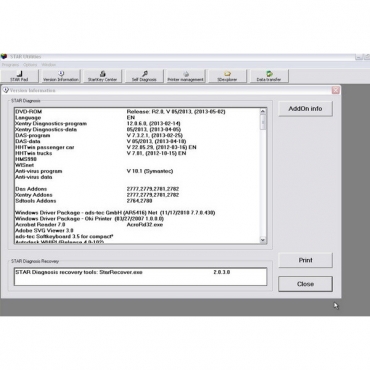Print the version information
370x370 pixels.
click(x=305, y=260)
